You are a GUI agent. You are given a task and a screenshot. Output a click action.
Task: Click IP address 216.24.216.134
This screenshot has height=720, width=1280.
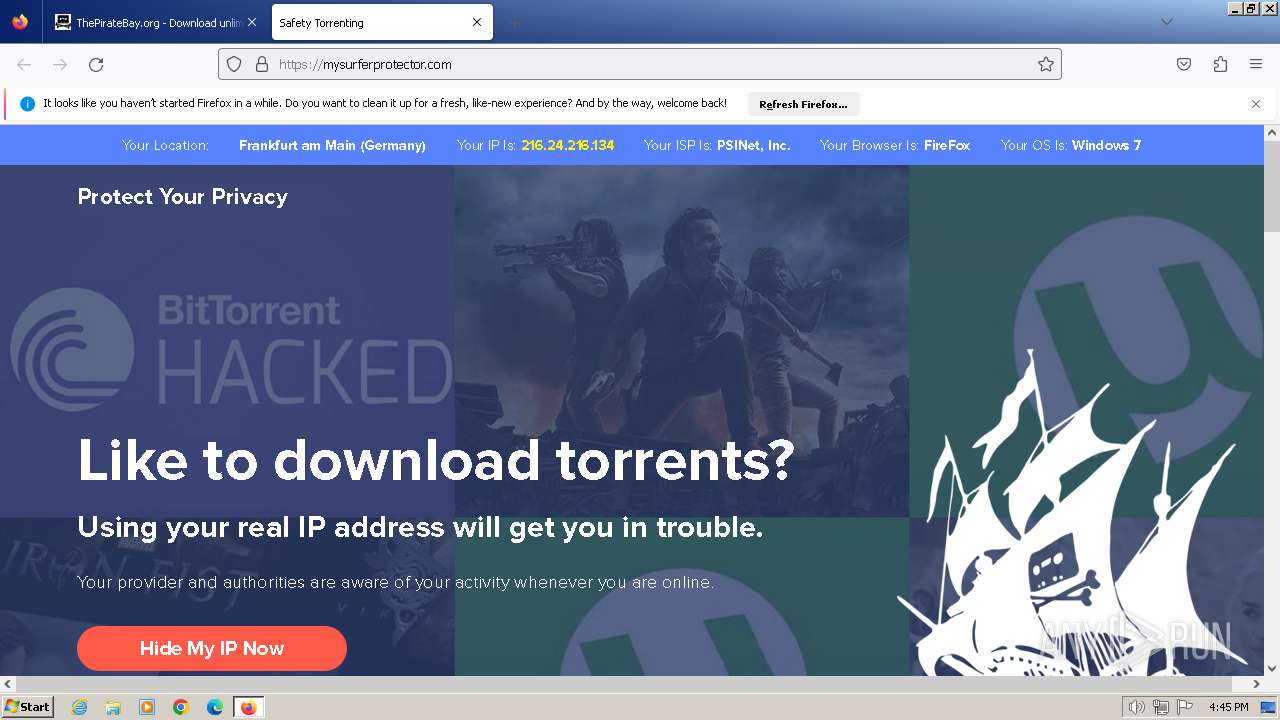click(568, 145)
